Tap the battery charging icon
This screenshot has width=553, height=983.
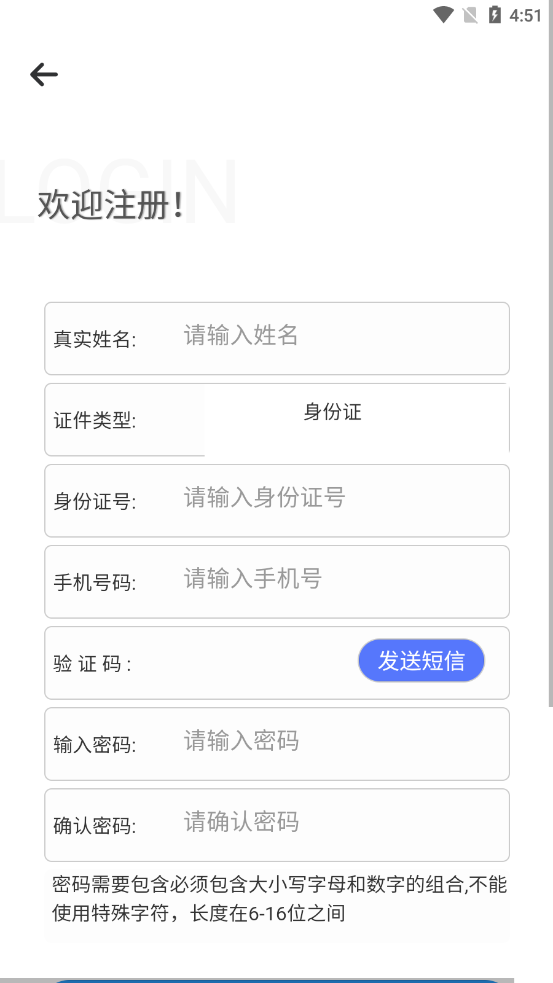coord(495,14)
